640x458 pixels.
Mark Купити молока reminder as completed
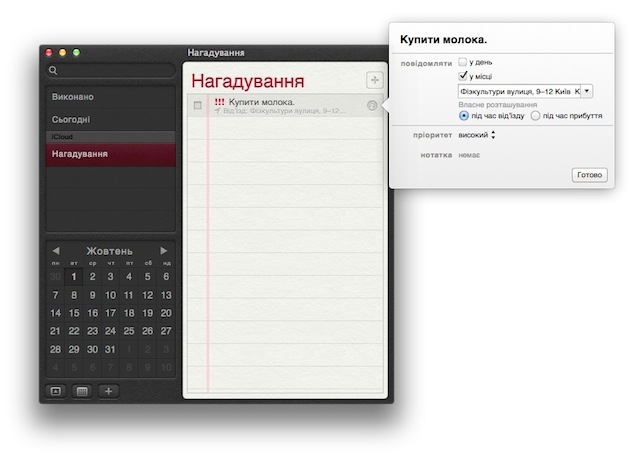pos(198,105)
